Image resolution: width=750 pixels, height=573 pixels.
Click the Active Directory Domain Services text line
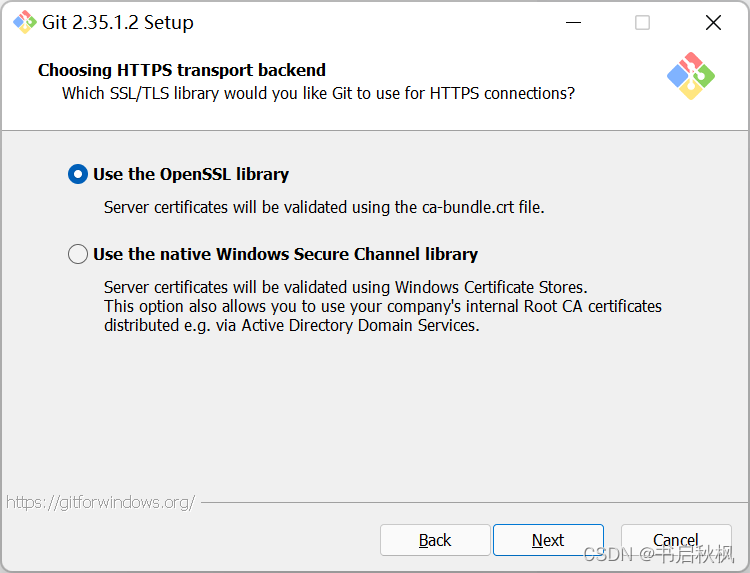tap(291, 325)
